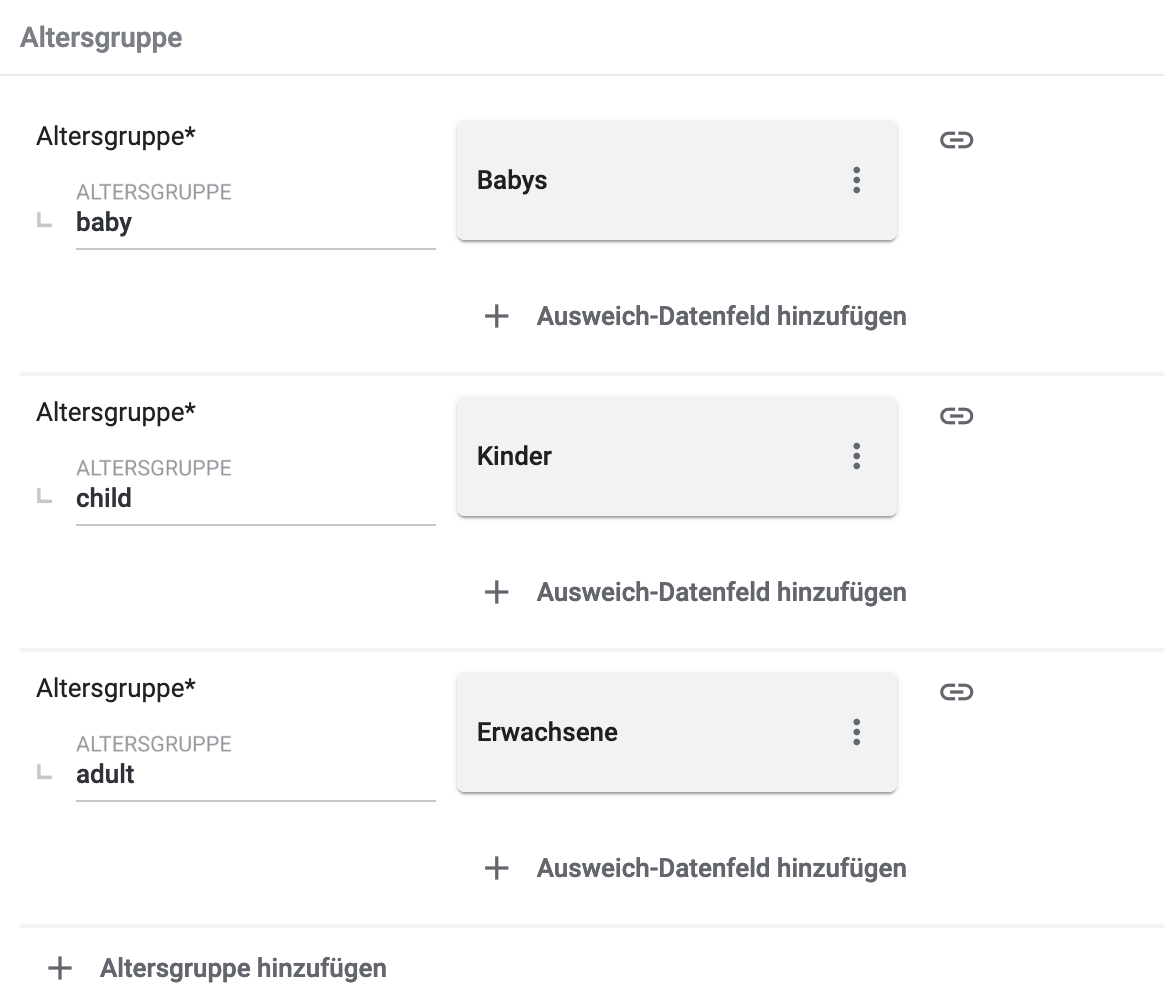Open the three-dot menu on Erwachsene
The width and height of the screenshot is (1164, 1006).
(x=856, y=733)
